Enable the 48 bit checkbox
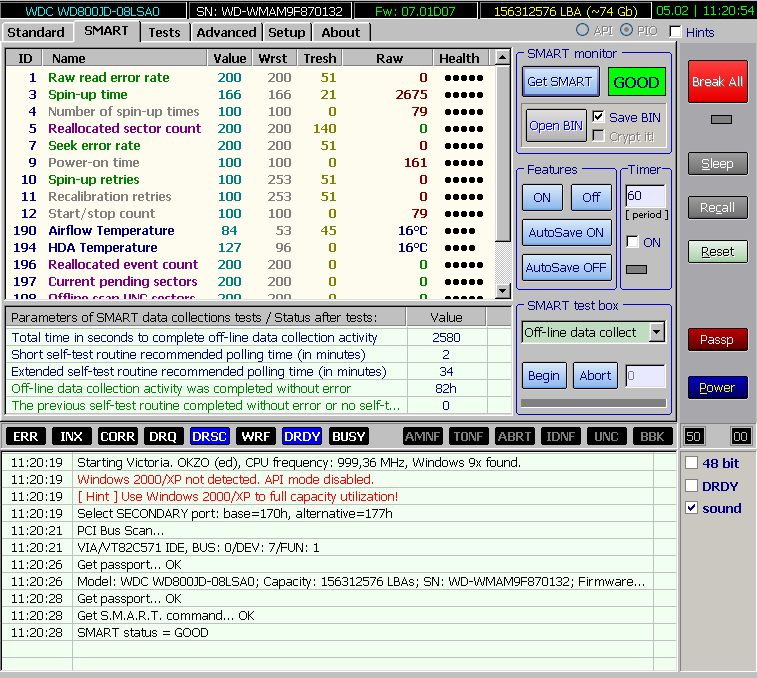This screenshot has height=678, width=757. pos(691,463)
